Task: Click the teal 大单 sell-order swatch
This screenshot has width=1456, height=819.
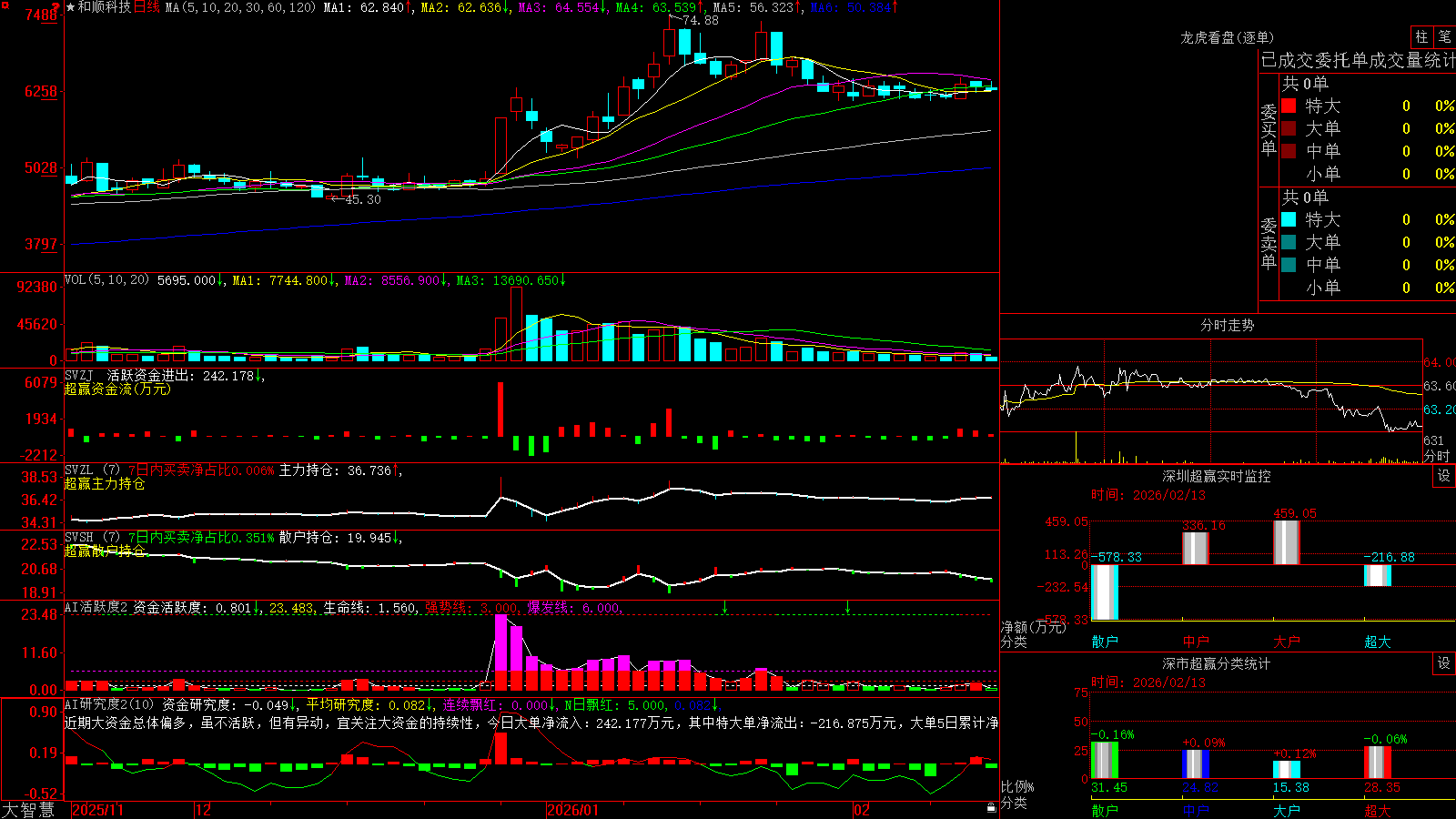Action: click(1289, 242)
